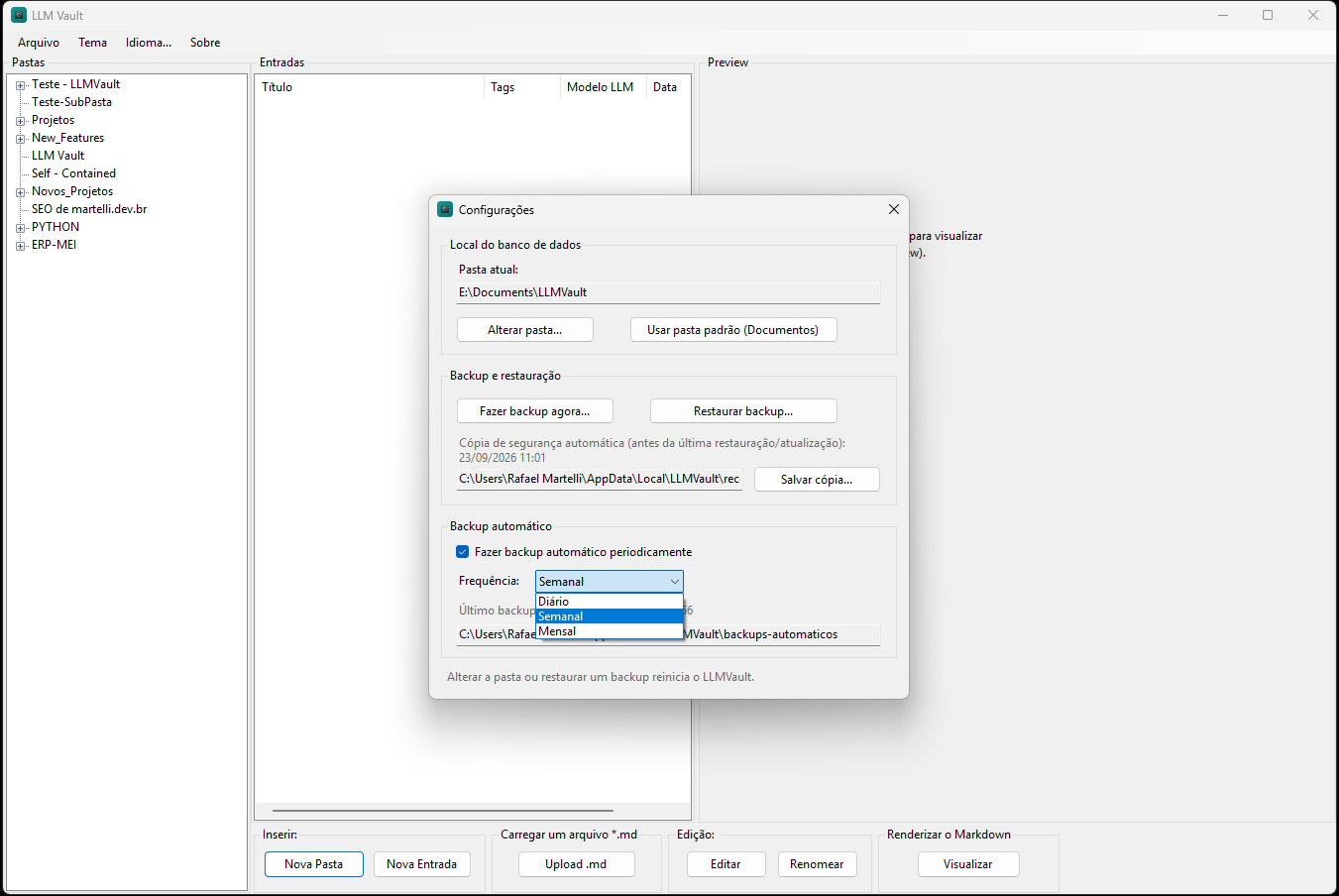Screen dimensions: 1339x896
Task: Select Self - Contained folder
Action: (x=73, y=173)
